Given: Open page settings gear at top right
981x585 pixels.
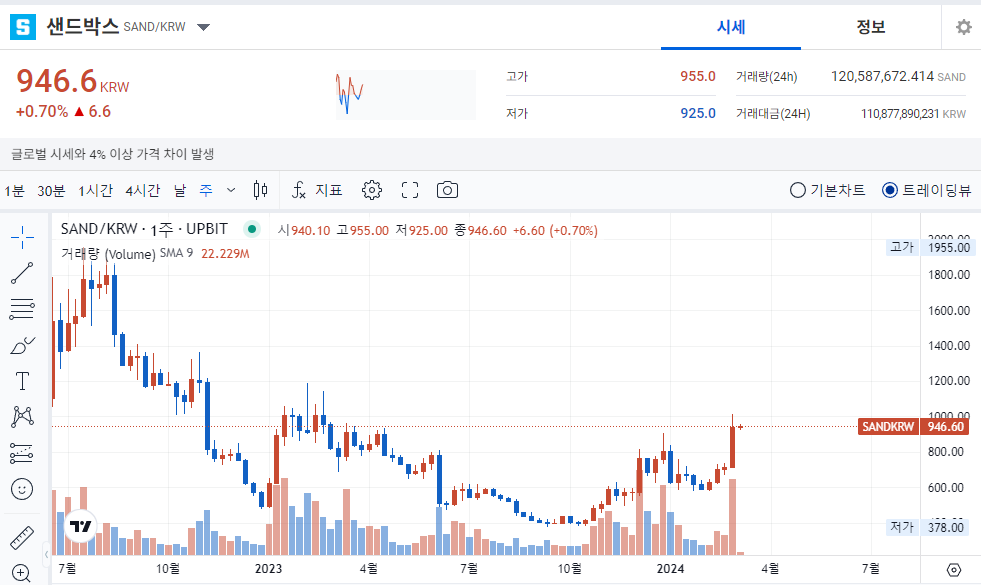Looking at the screenshot, I should click(963, 27).
